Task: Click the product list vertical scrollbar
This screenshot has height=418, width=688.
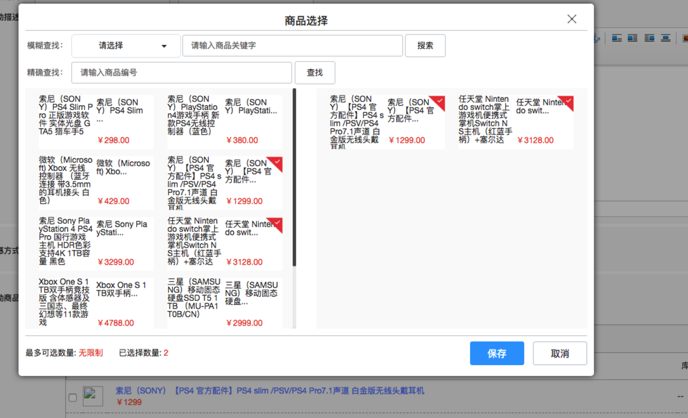Action: [294, 177]
